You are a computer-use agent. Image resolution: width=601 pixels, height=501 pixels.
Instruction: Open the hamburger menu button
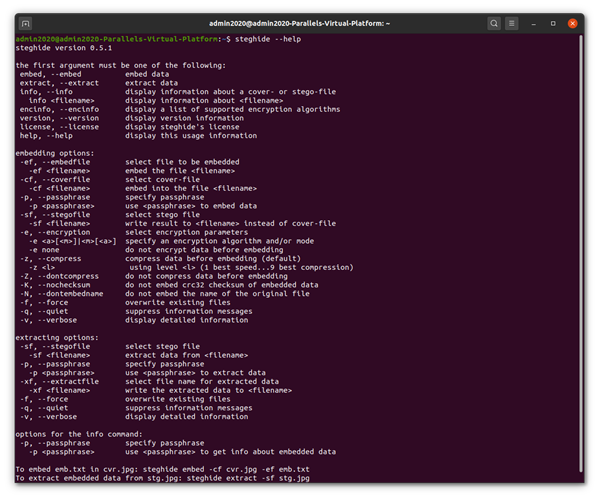pos(512,23)
